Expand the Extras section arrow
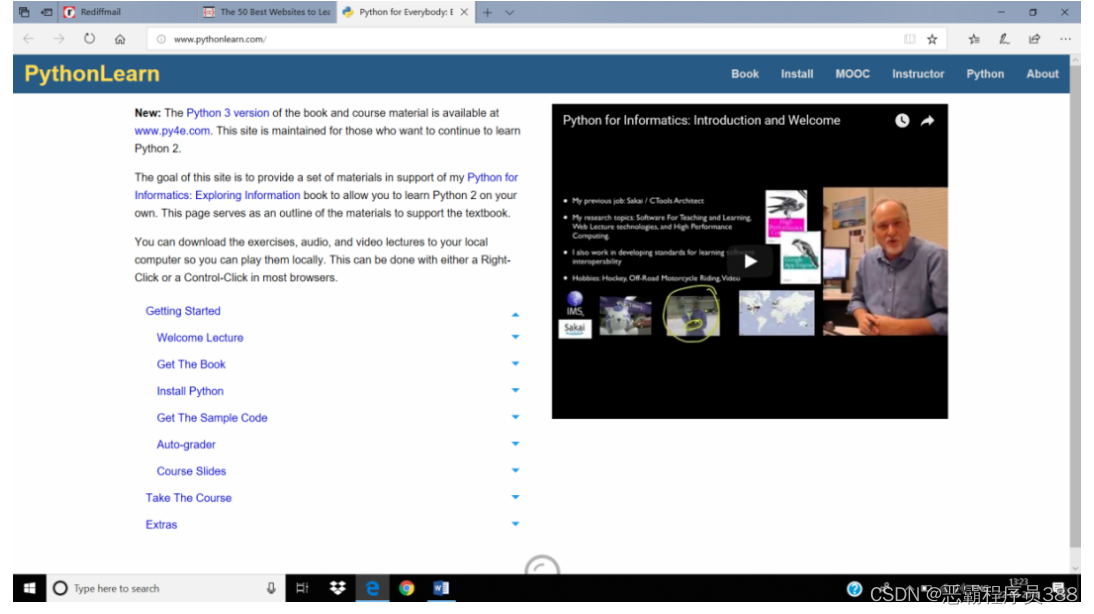This screenshot has width=1094, height=614. 515,524
